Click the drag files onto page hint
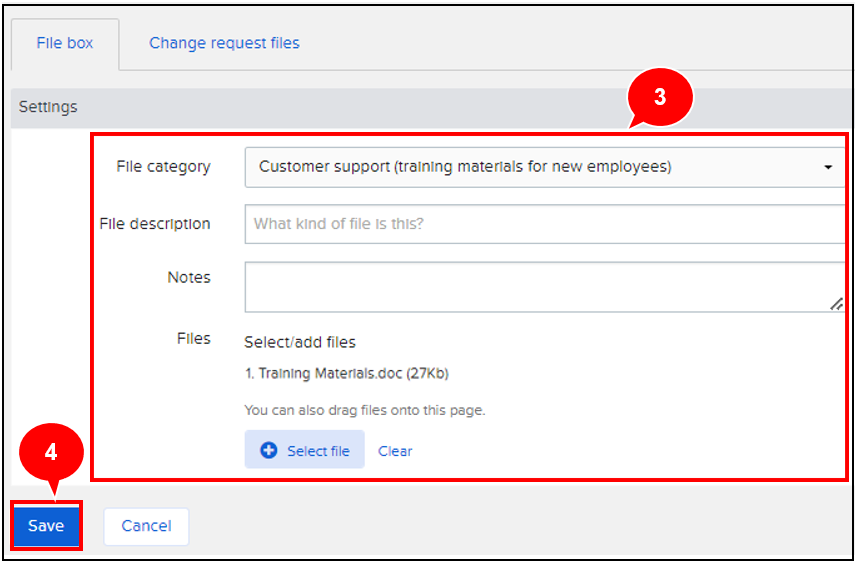Screen dimensions: 855x564 [x=364, y=410]
